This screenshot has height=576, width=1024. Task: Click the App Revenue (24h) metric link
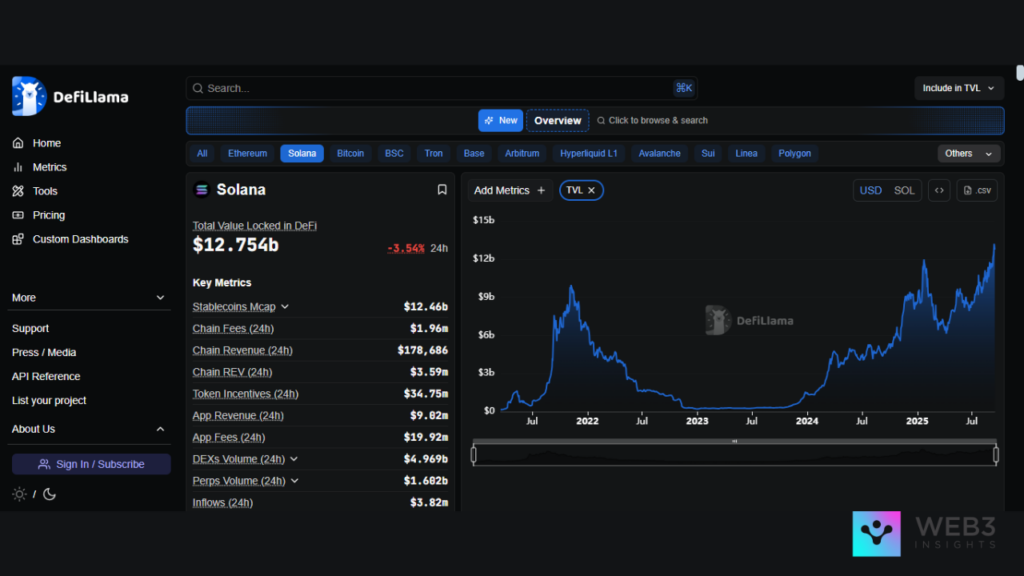pos(238,415)
